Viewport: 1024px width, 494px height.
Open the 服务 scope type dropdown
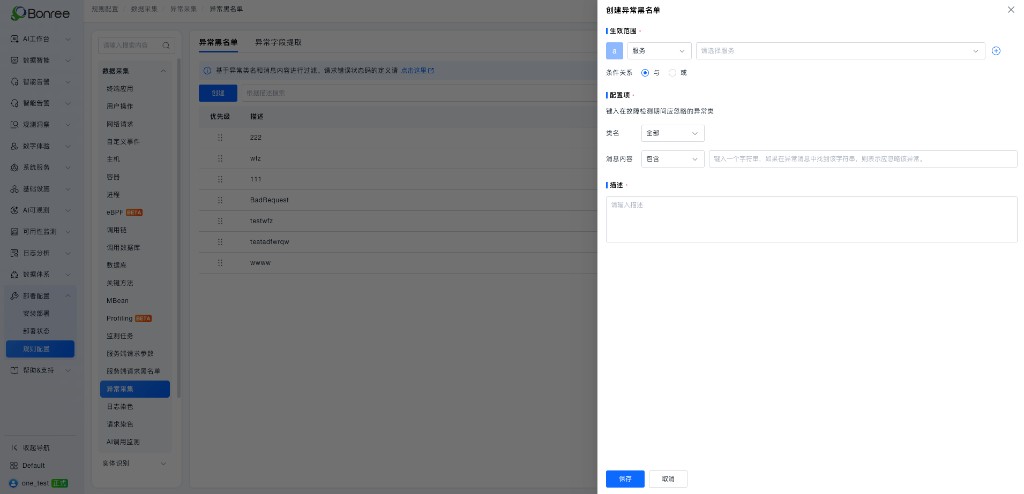(x=659, y=51)
